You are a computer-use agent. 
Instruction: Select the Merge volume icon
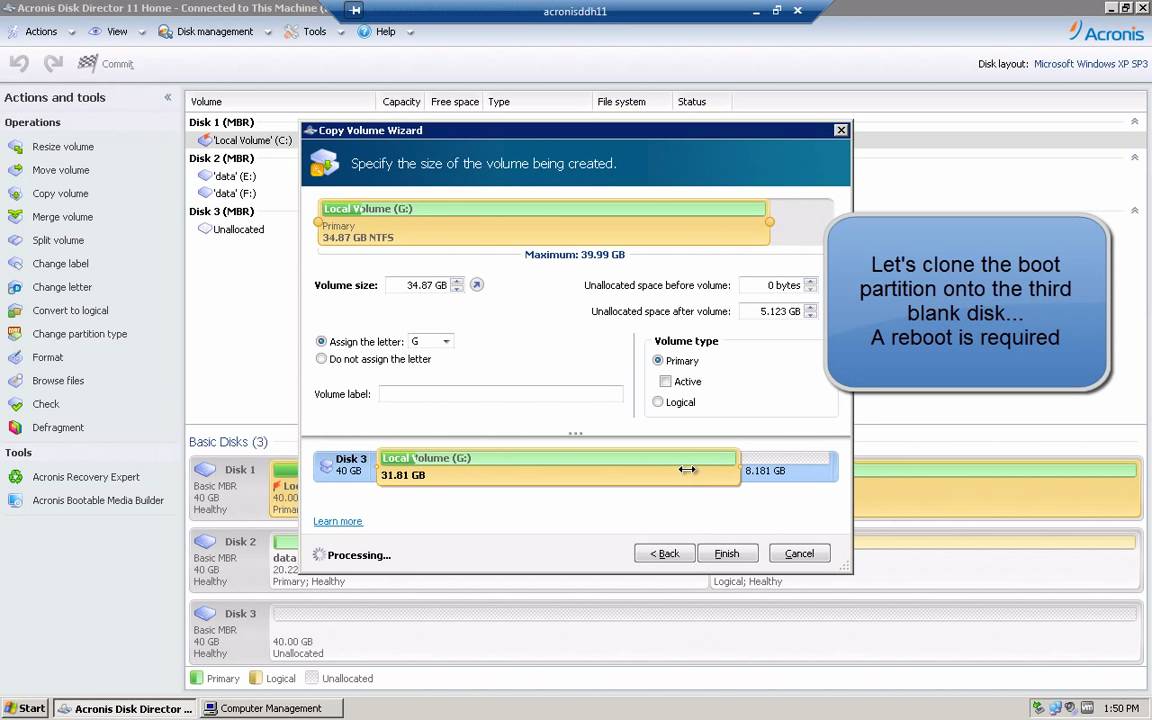click(x=15, y=217)
